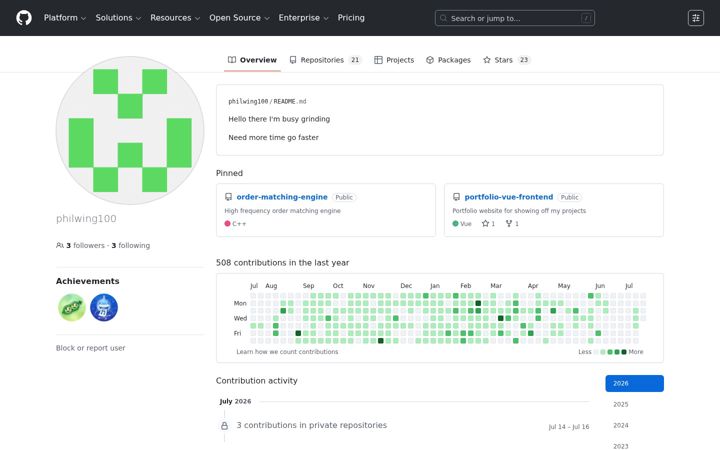Click the 'Hello there I'm busy grinding' text
720x450 pixels.
[x=279, y=119]
